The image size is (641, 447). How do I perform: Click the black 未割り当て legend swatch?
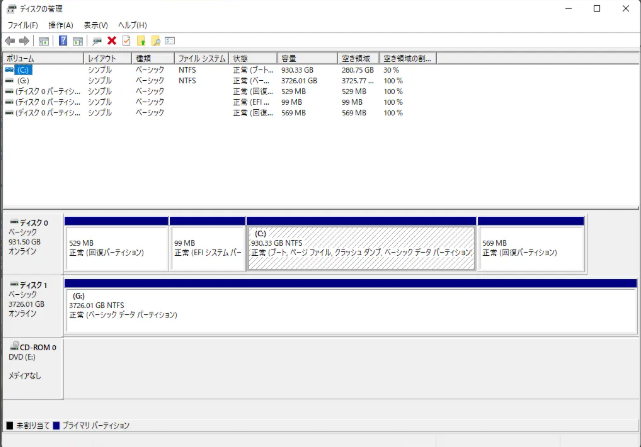pyautogui.click(x=10, y=426)
